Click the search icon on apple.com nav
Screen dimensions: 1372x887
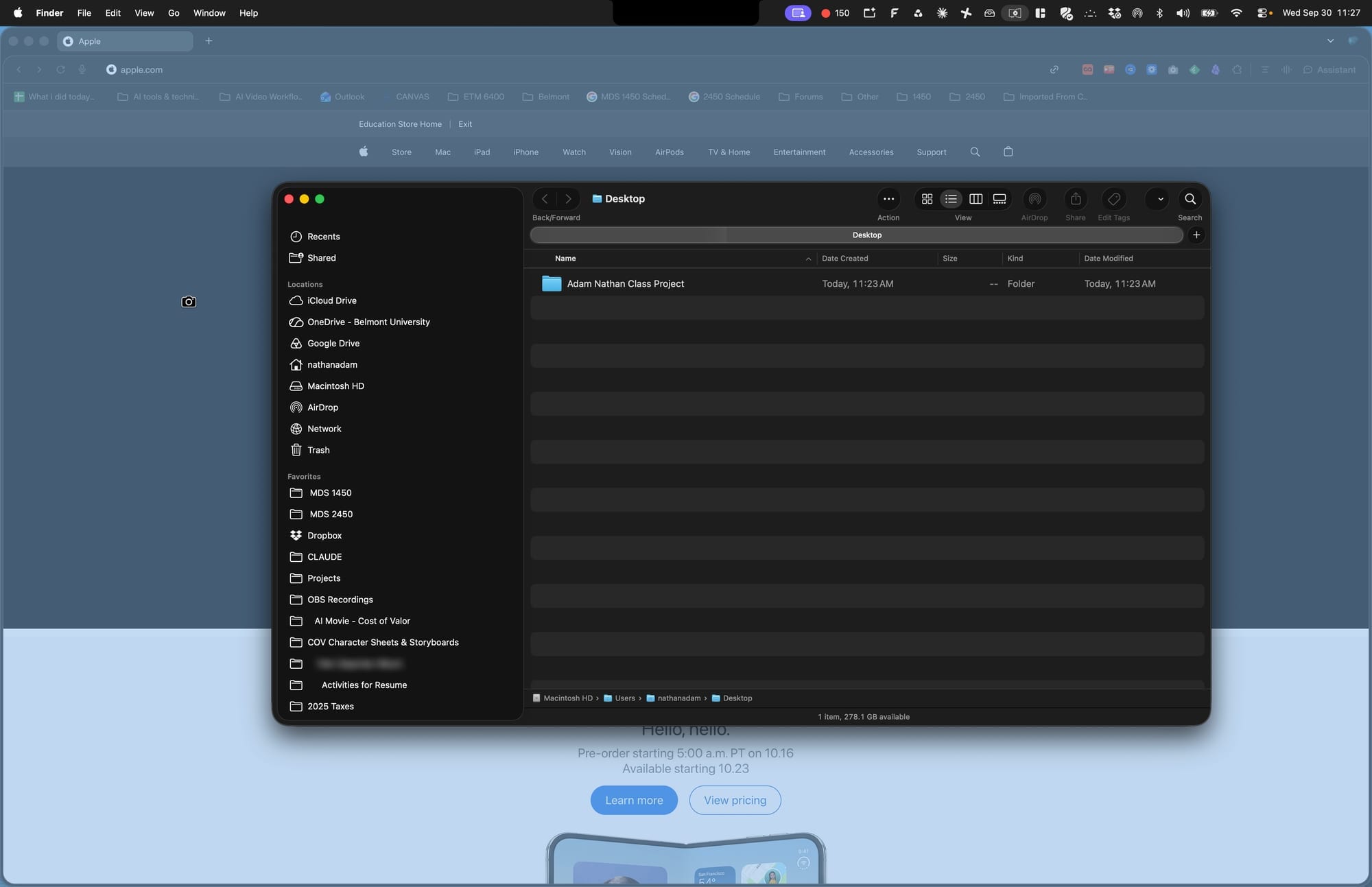click(975, 152)
